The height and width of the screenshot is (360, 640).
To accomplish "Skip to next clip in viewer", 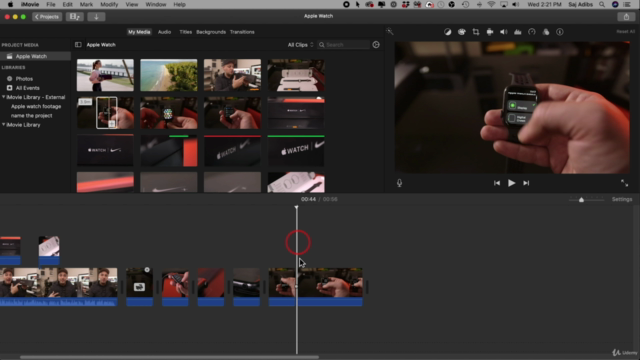I will 526,183.
